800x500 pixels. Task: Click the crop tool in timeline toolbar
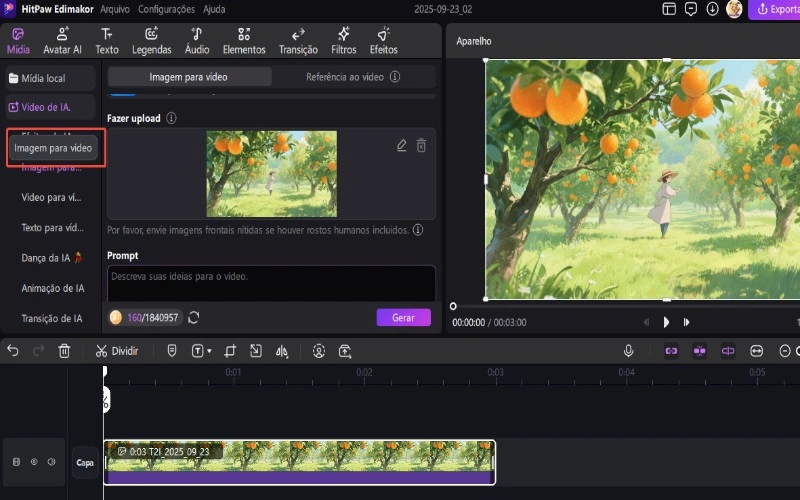(230, 351)
